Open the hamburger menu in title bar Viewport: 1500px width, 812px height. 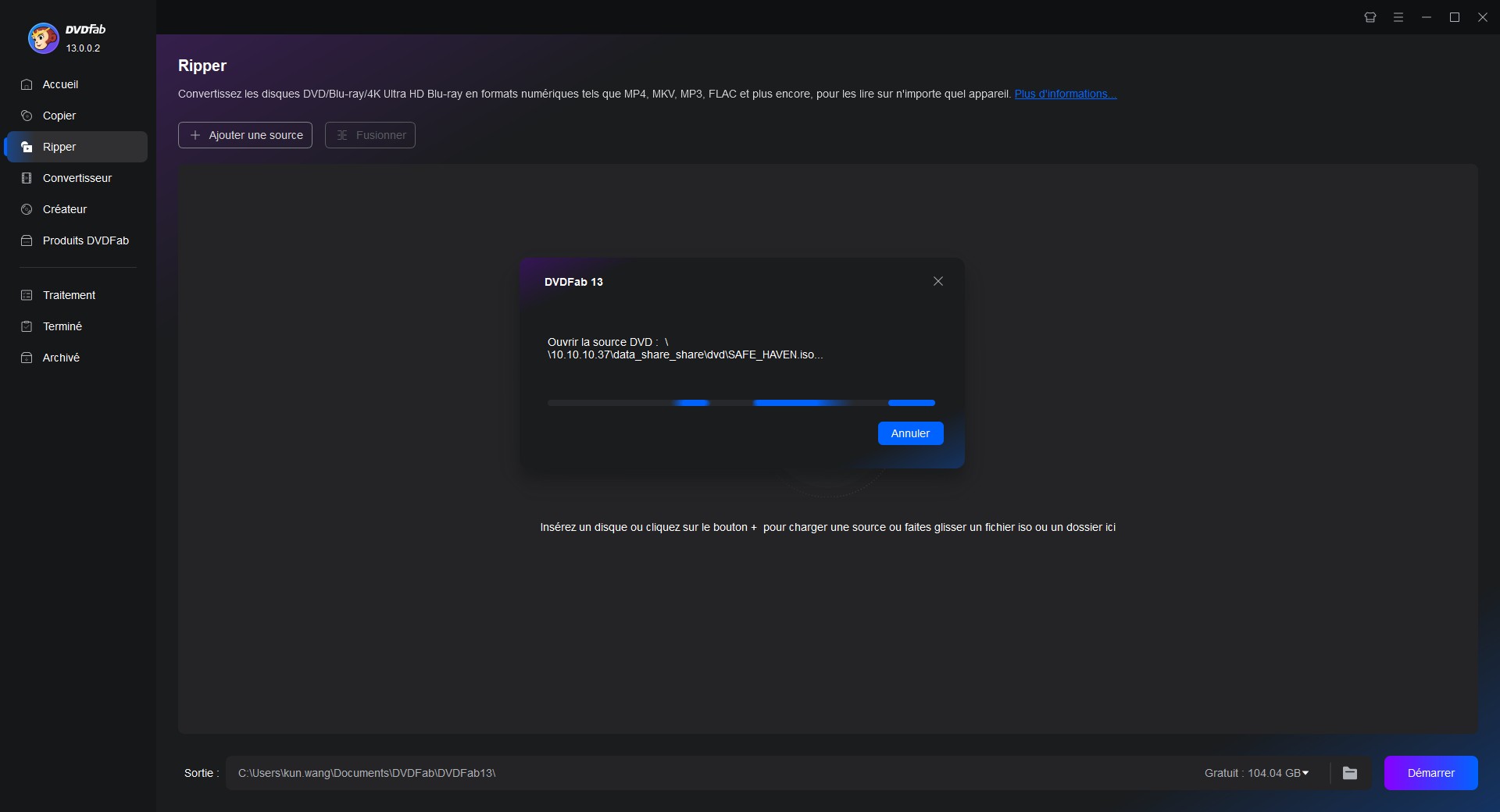tap(1398, 17)
